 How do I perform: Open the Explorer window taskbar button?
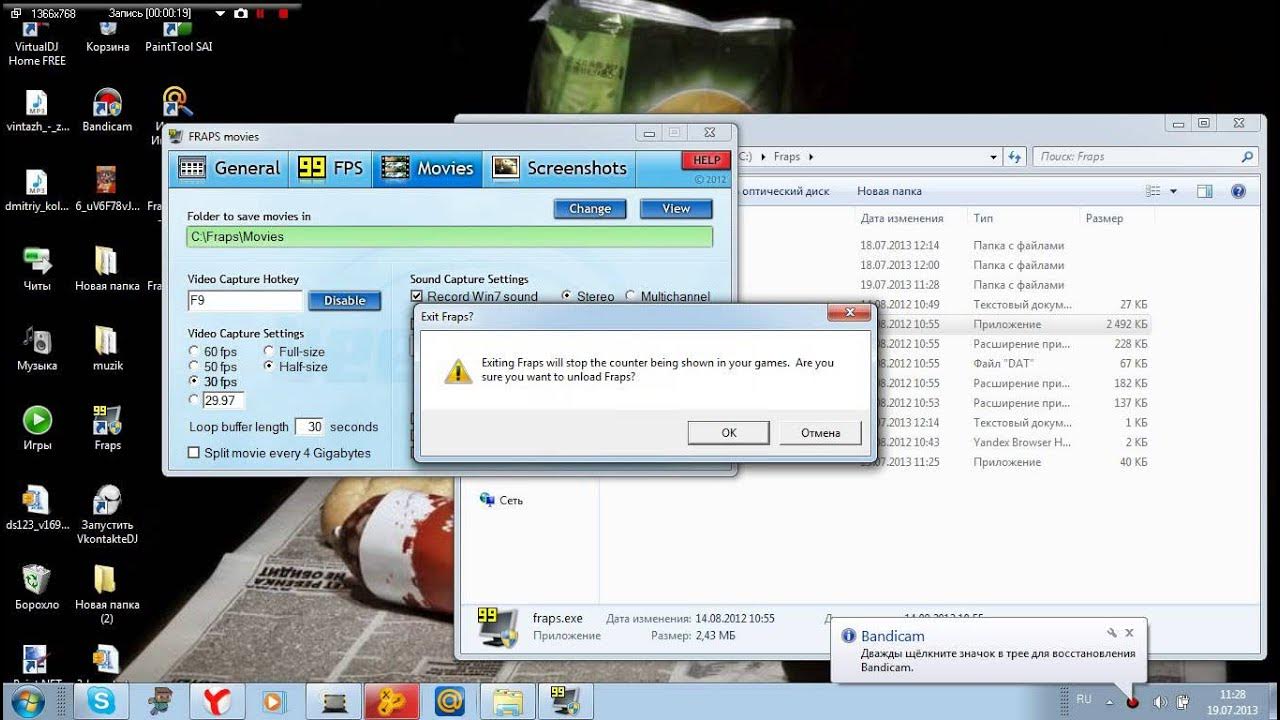pyautogui.click(x=507, y=702)
